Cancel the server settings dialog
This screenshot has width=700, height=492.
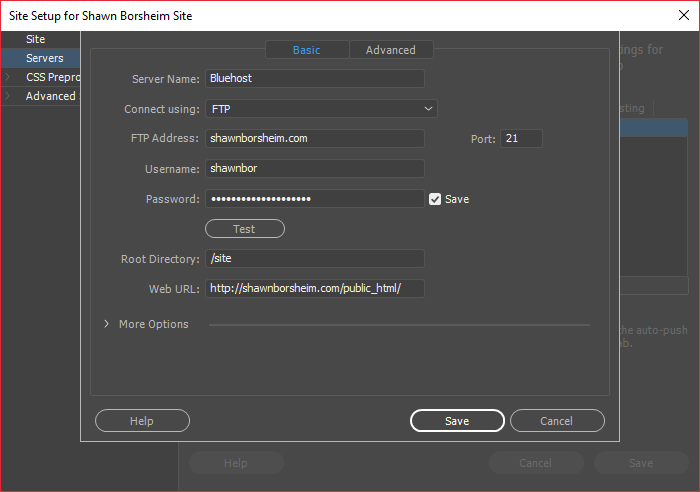(x=557, y=421)
